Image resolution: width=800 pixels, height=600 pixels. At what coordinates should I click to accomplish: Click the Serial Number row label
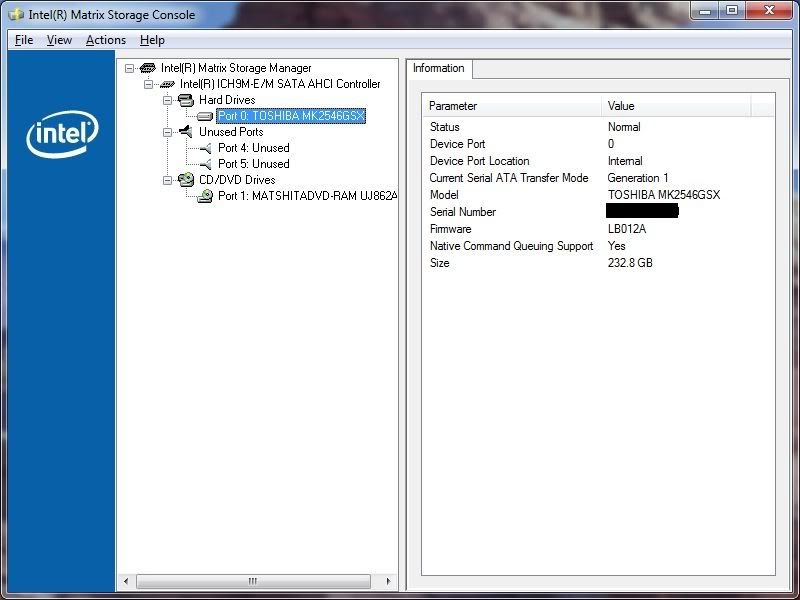(x=463, y=212)
